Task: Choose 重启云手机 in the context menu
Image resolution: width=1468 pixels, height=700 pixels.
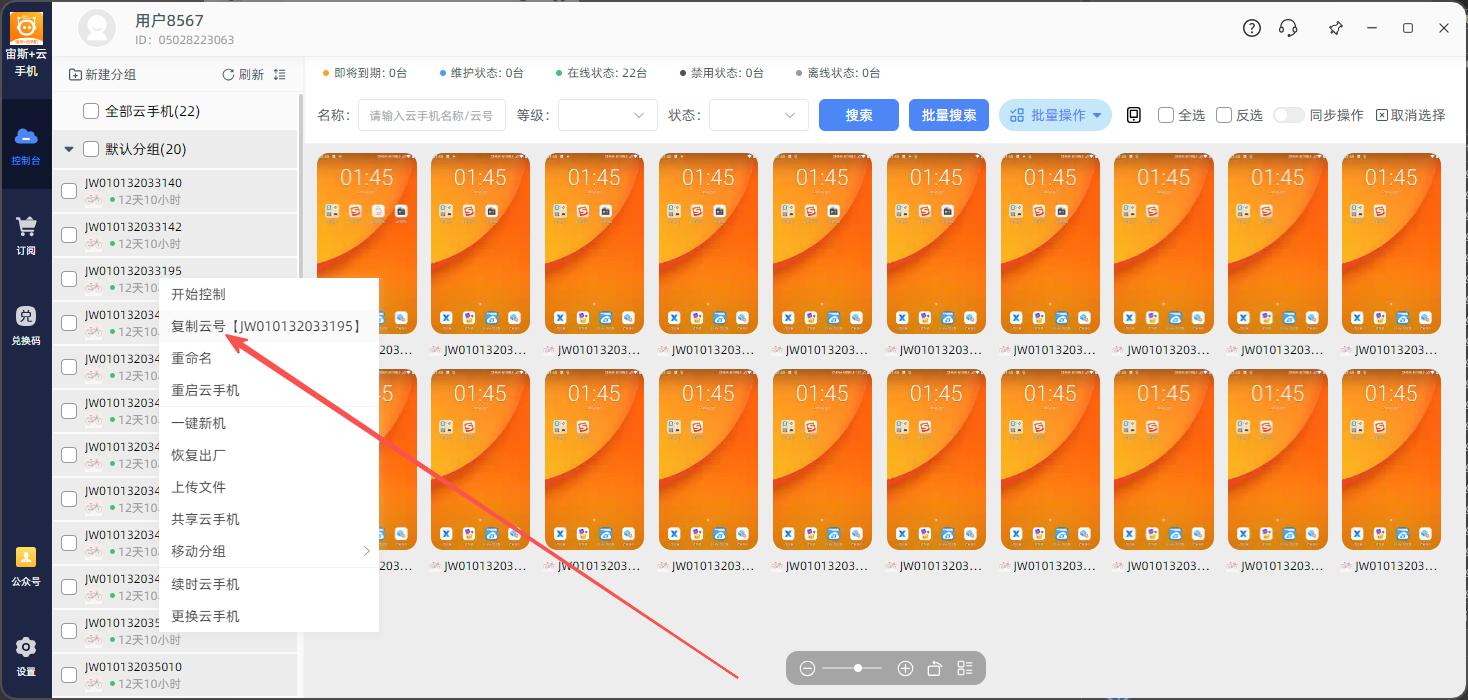Action: [269, 390]
